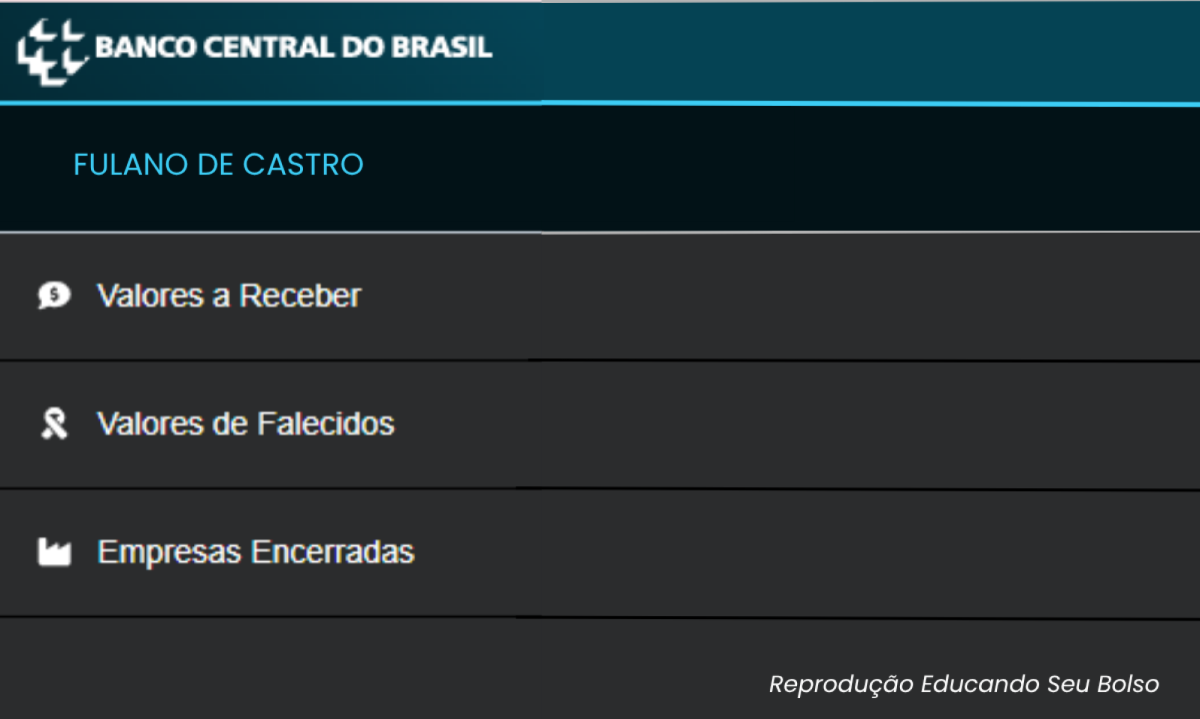Click the word Falecidos in the second menu row
The image size is (1200, 719).
(x=325, y=424)
